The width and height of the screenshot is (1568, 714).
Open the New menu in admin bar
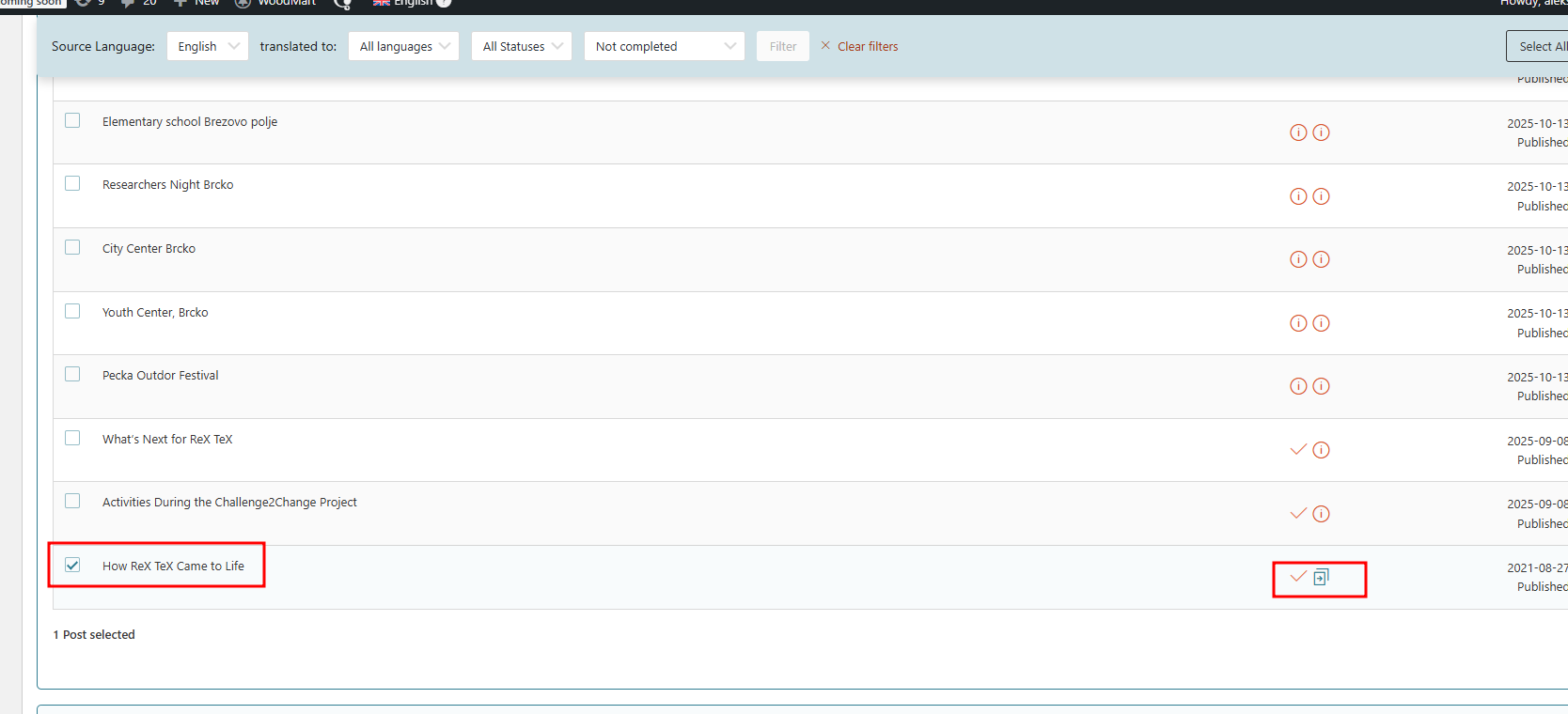coord(196,3)
